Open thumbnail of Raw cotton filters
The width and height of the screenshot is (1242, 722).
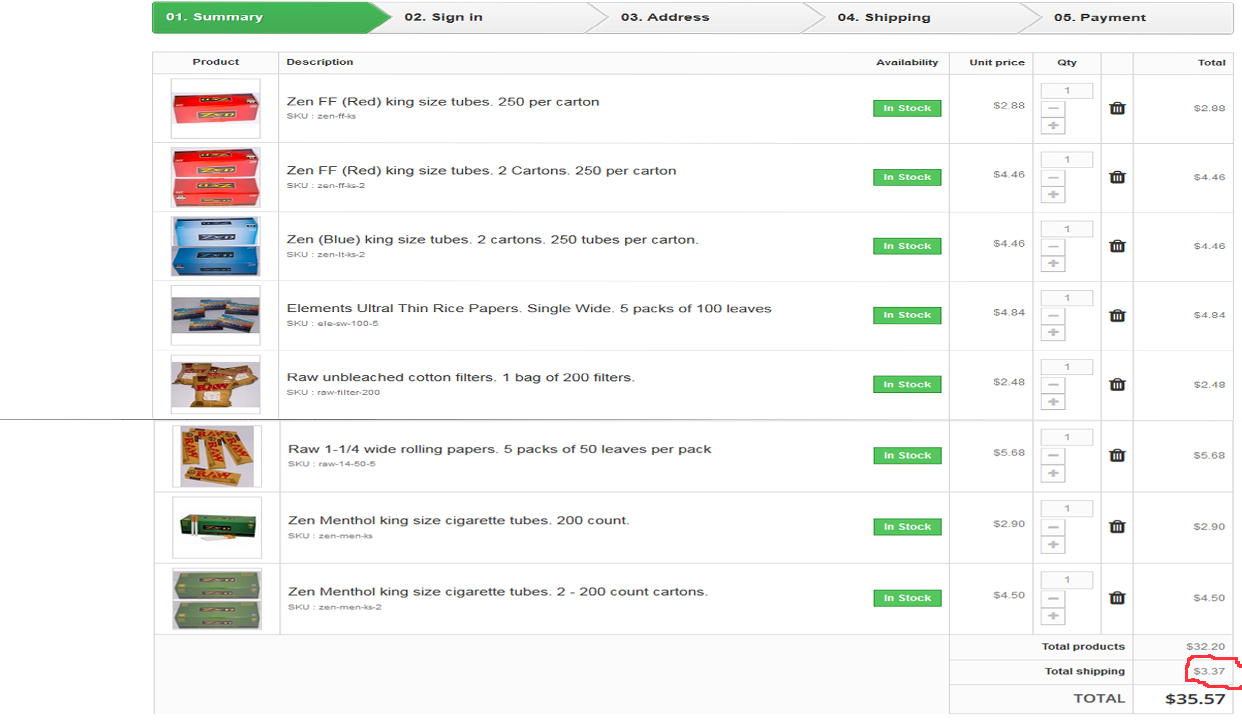tap(215, 385)
